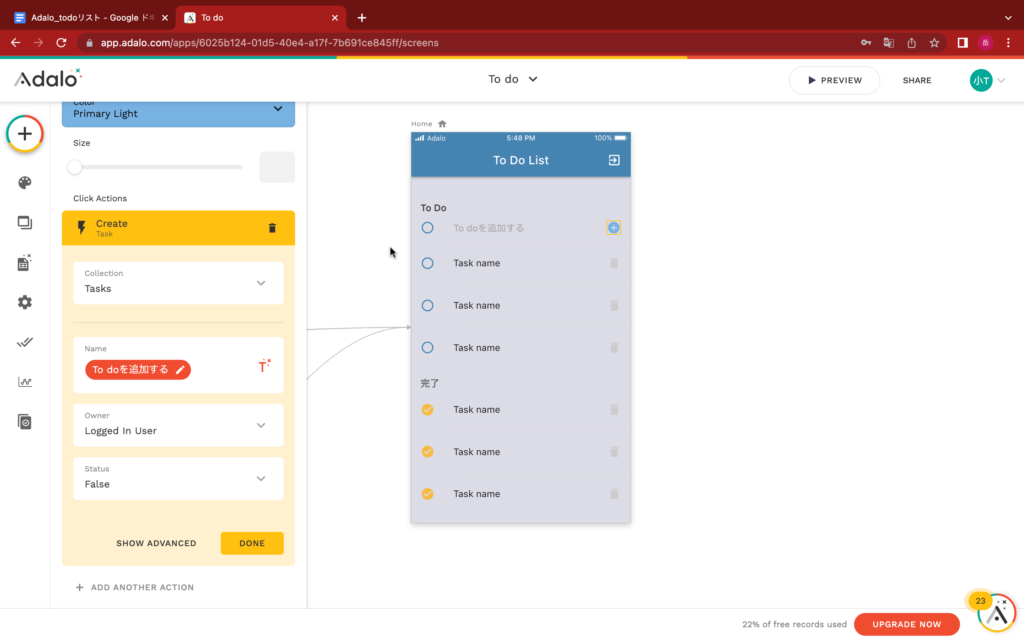Delete the Create Task action trash icon
This screenshot has height=640, width=1024.
click(x=272, y=228)
